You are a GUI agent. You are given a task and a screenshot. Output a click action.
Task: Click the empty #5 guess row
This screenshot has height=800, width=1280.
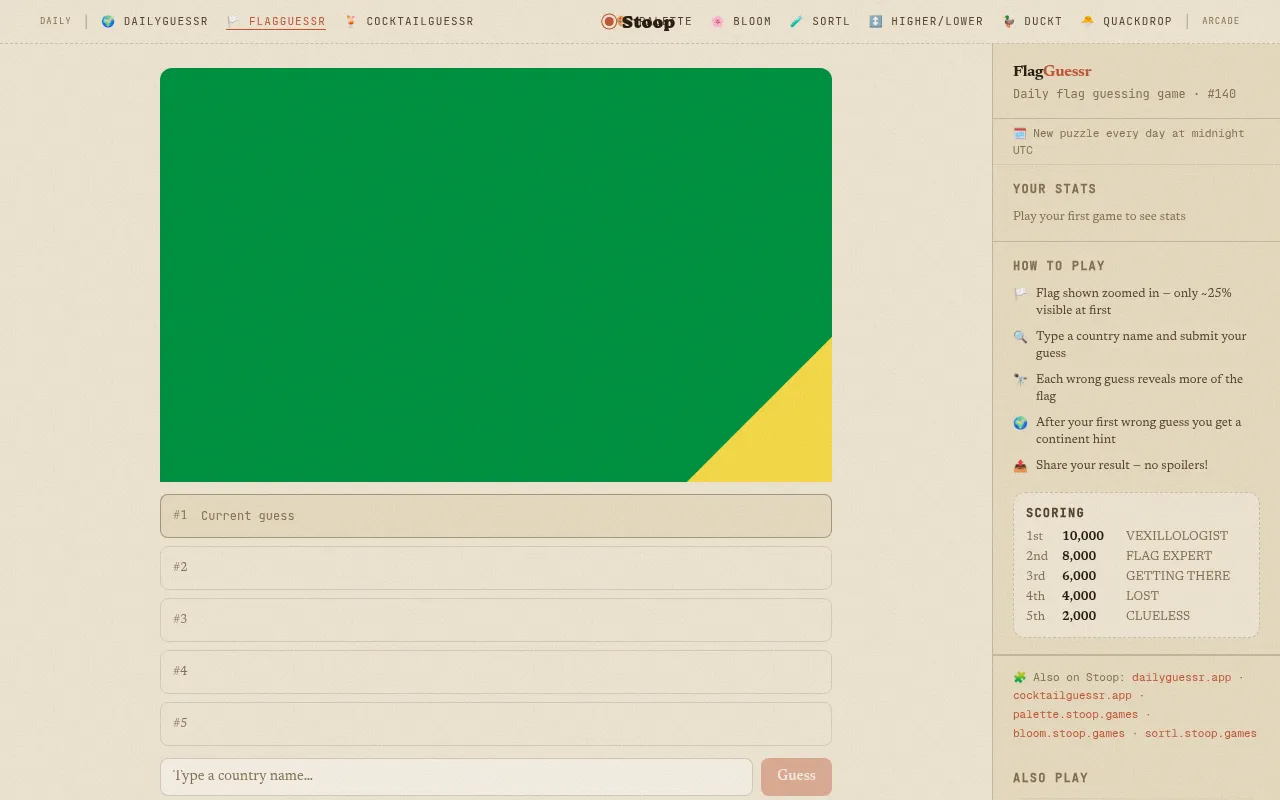coord(496,724)
